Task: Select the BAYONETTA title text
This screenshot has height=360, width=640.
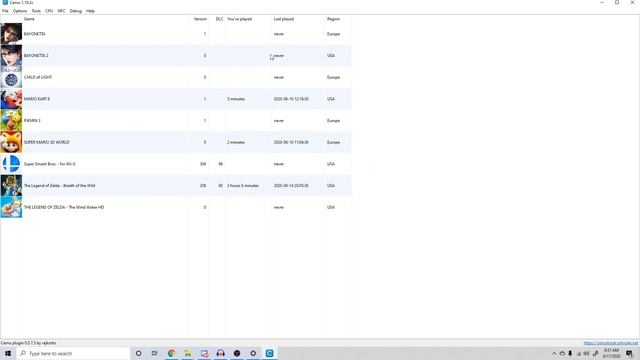Action: click(35, 34)
